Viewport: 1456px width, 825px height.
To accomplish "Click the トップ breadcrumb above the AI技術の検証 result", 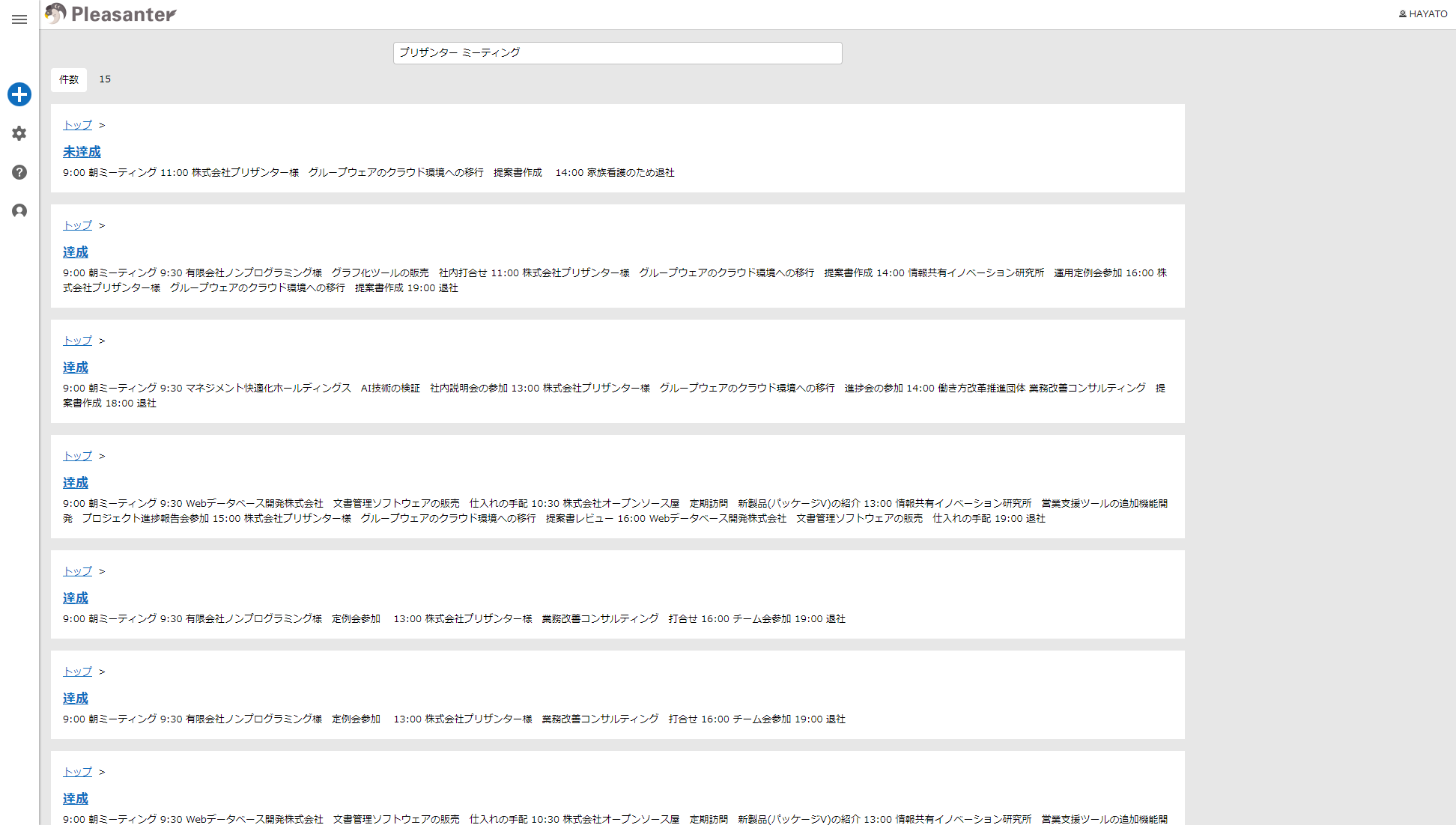I will pos(77,341).
